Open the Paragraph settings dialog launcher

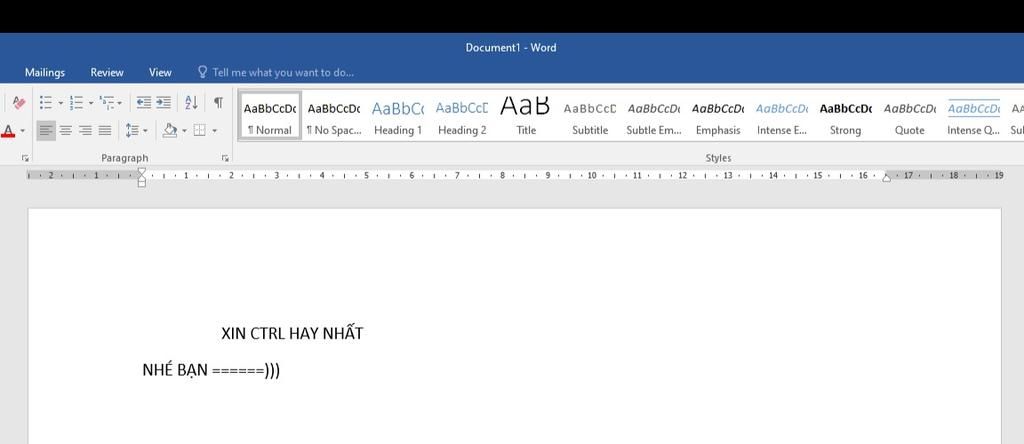225,158
